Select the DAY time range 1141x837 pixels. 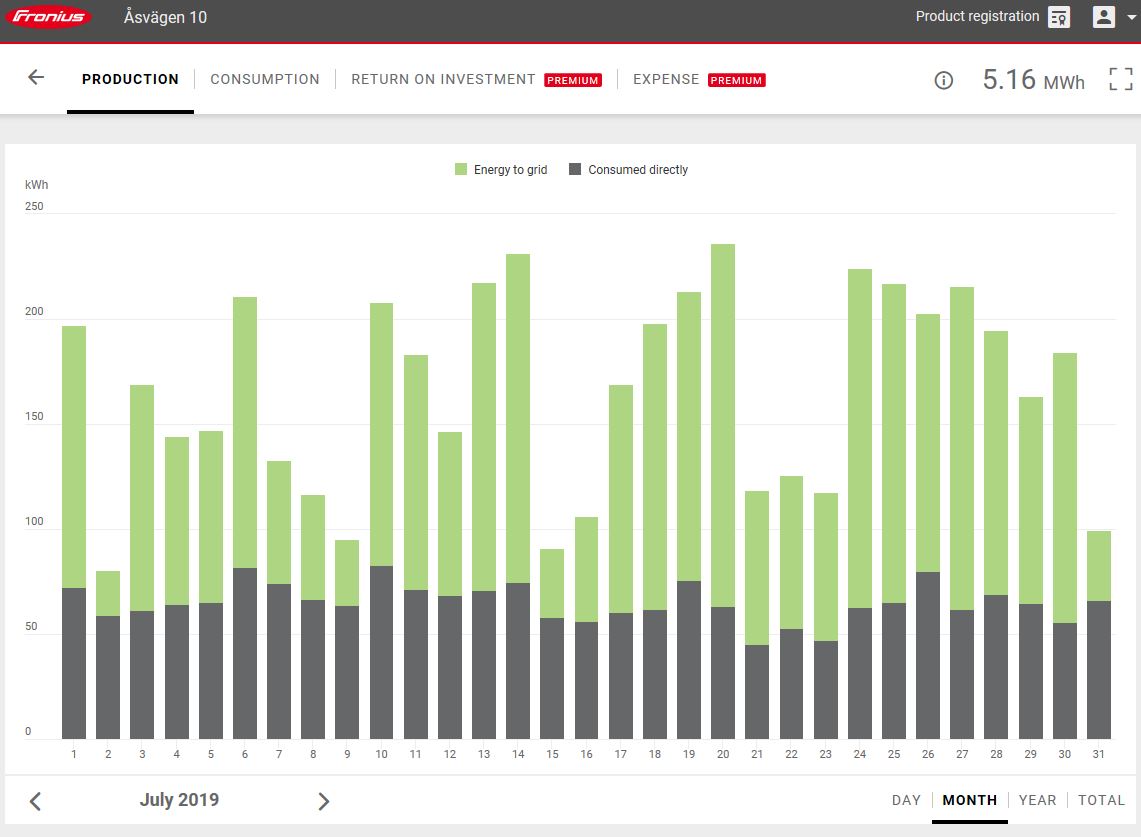[906, 800]
